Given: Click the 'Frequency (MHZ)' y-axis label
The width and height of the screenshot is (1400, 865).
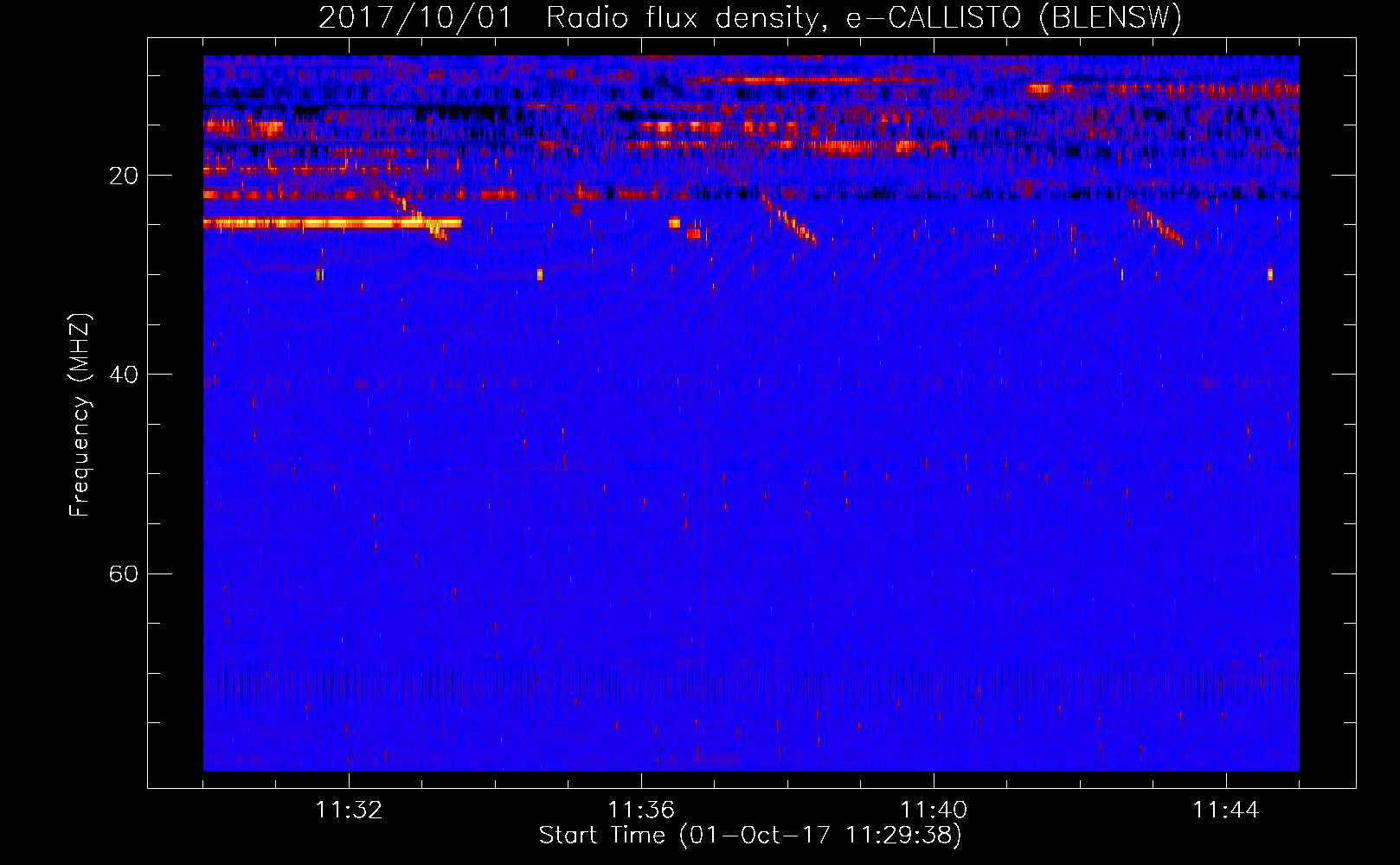Looking at the screenshot, I should pyautogui.click(x=80, y=415).
